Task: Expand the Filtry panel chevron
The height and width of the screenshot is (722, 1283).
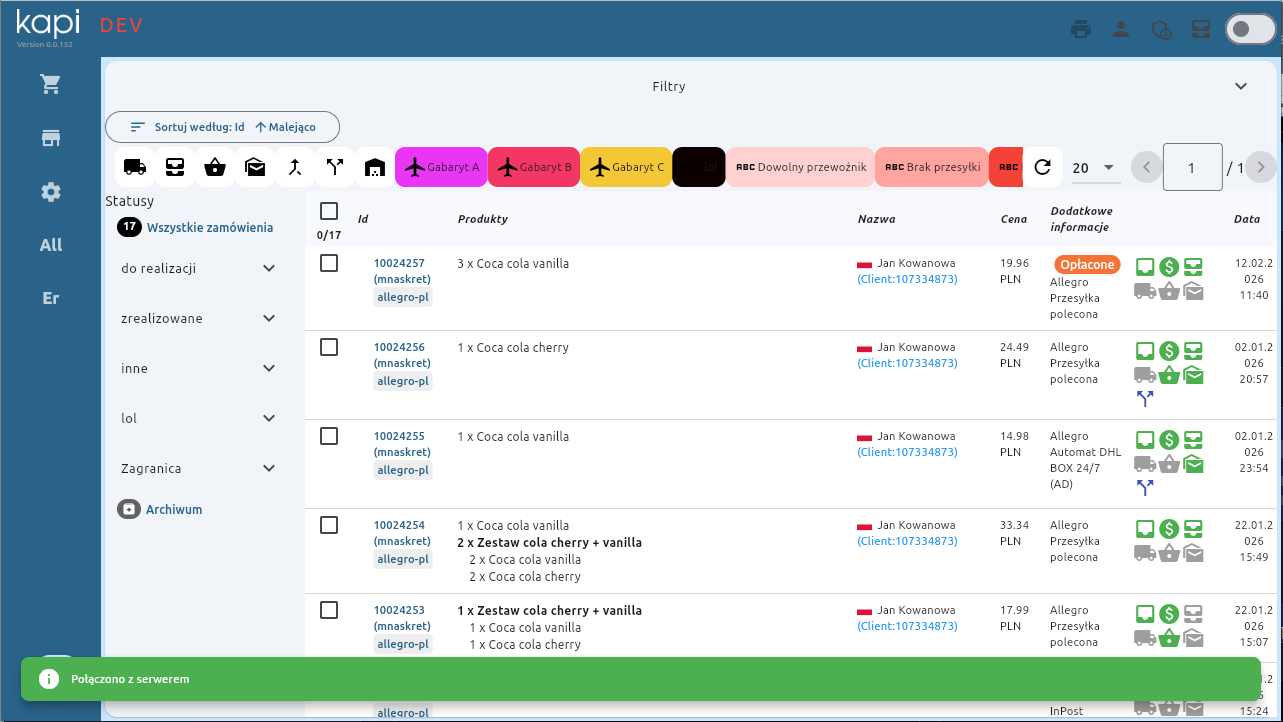Action: tap(1241, 86)
